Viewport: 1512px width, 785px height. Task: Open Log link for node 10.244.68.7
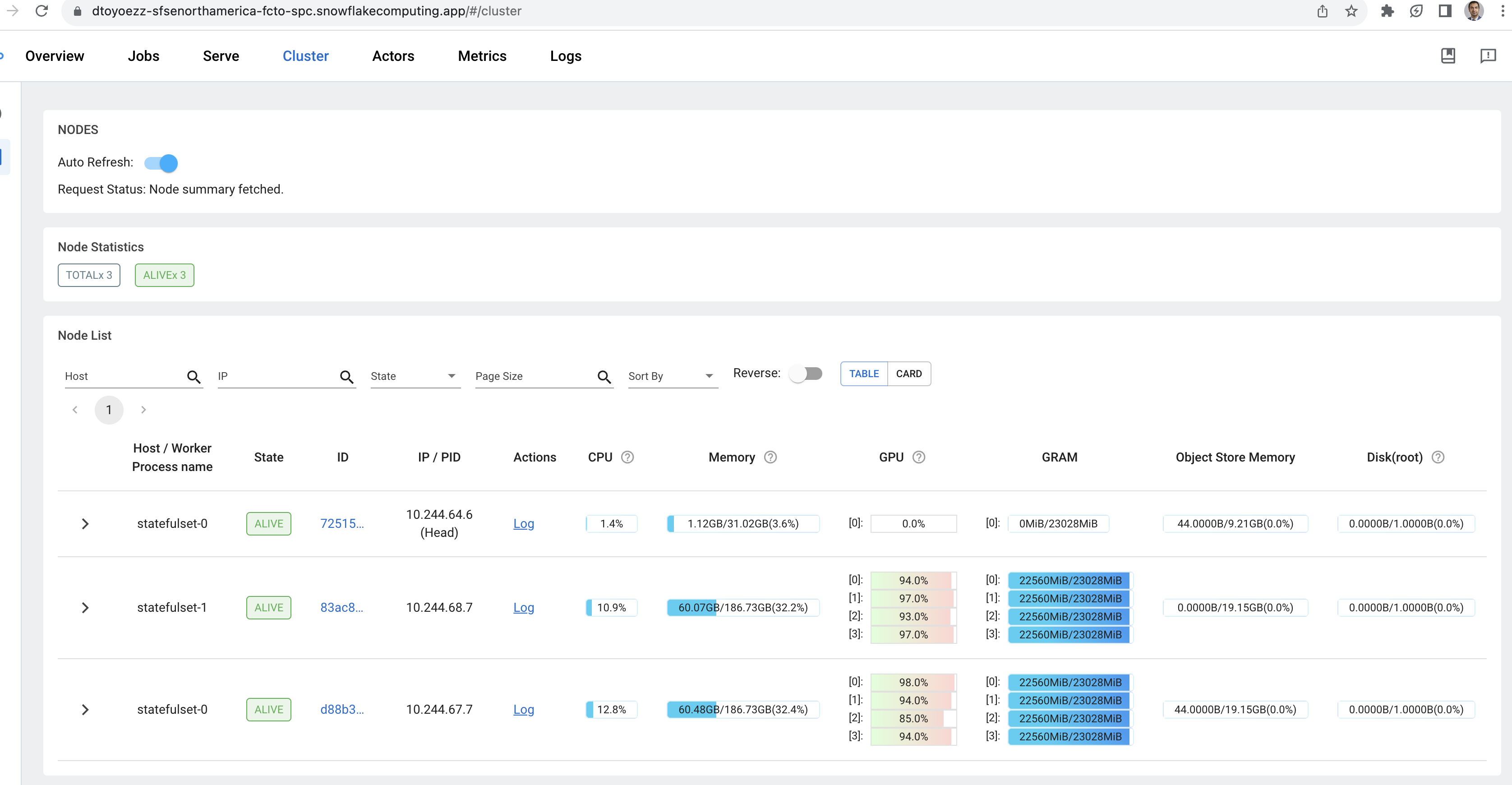[523, 607]
